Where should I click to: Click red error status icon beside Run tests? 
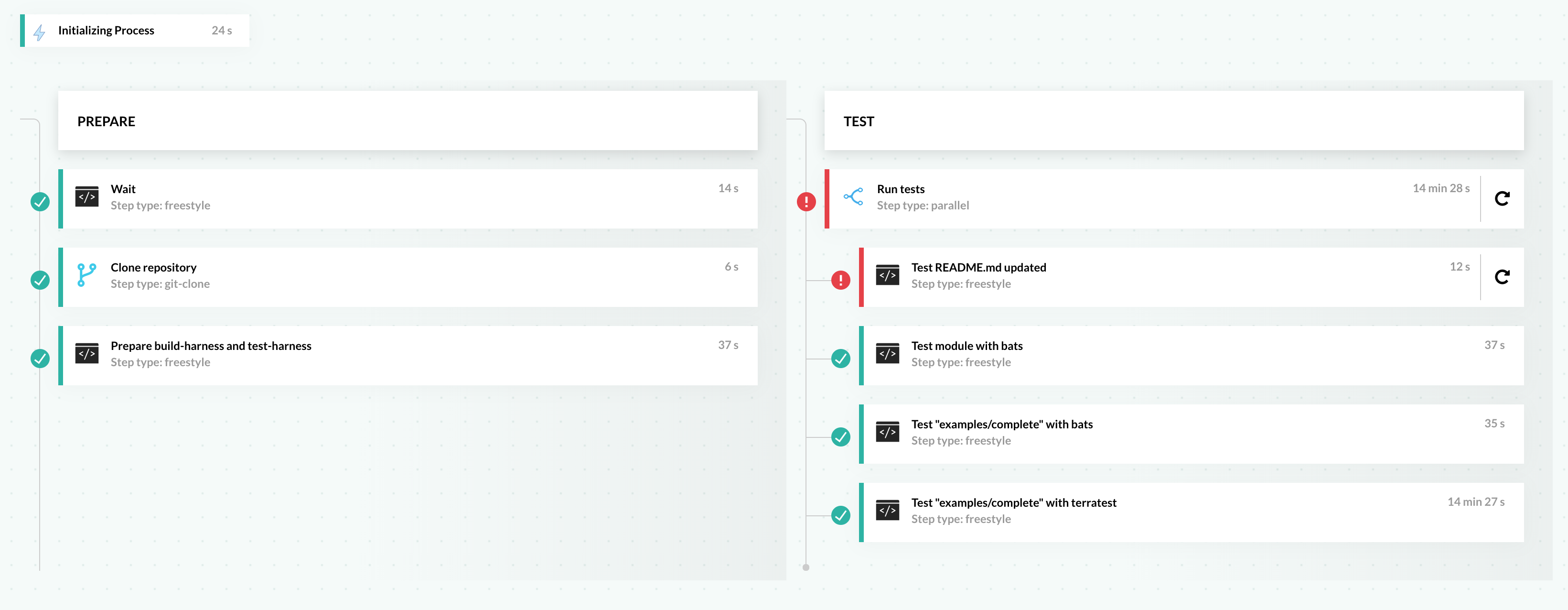(x=806, y=202)
